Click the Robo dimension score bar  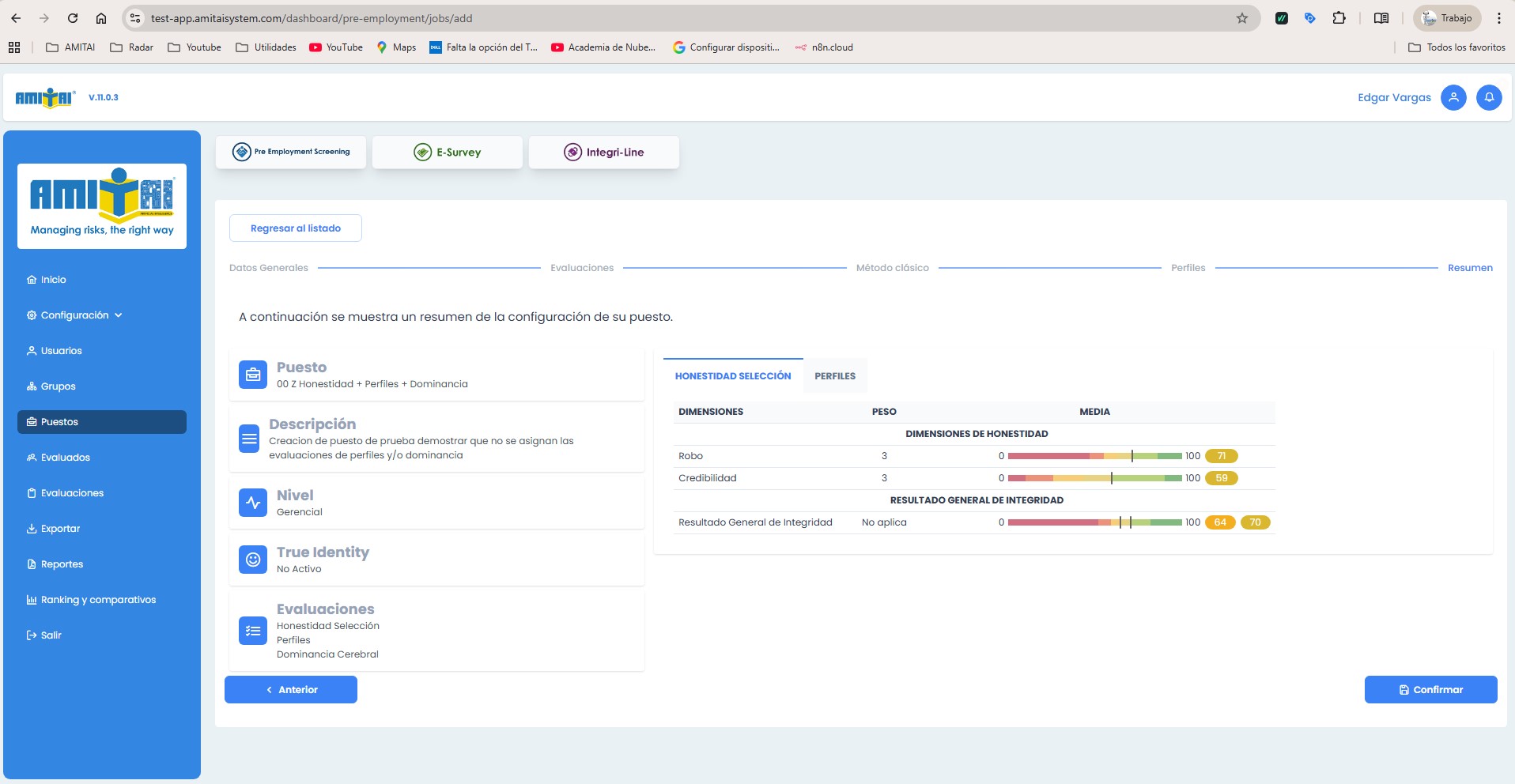[x=1094, y=456]
